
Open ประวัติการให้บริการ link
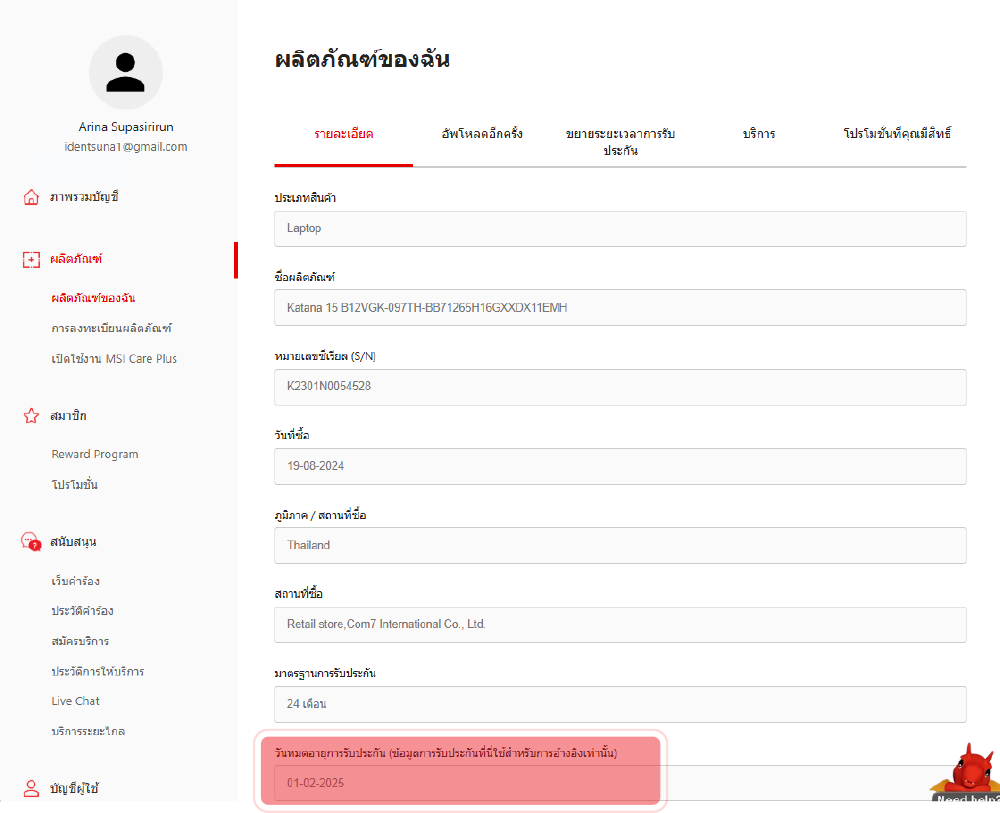[x=98, y=671]
